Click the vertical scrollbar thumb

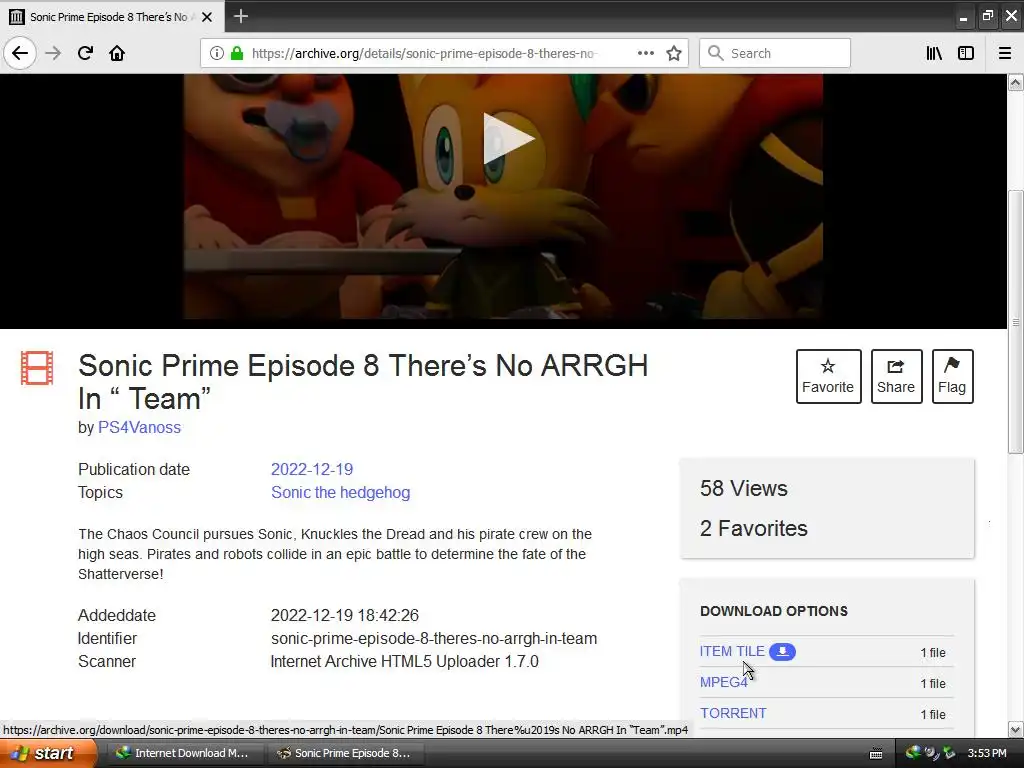click(1016, 321)
